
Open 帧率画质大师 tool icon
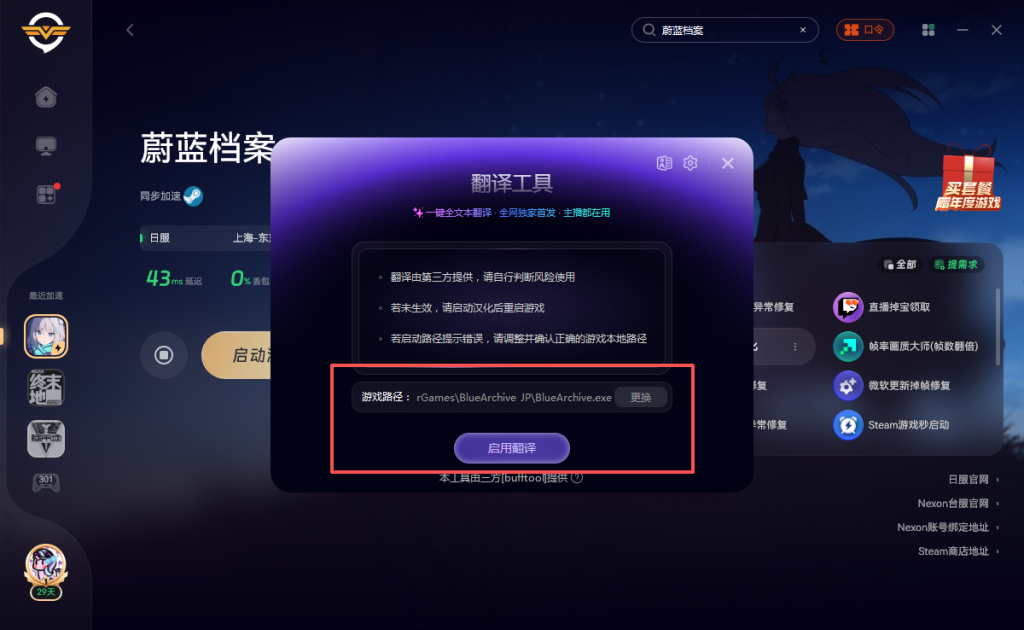pyautogui.click(x=848, y=346)
